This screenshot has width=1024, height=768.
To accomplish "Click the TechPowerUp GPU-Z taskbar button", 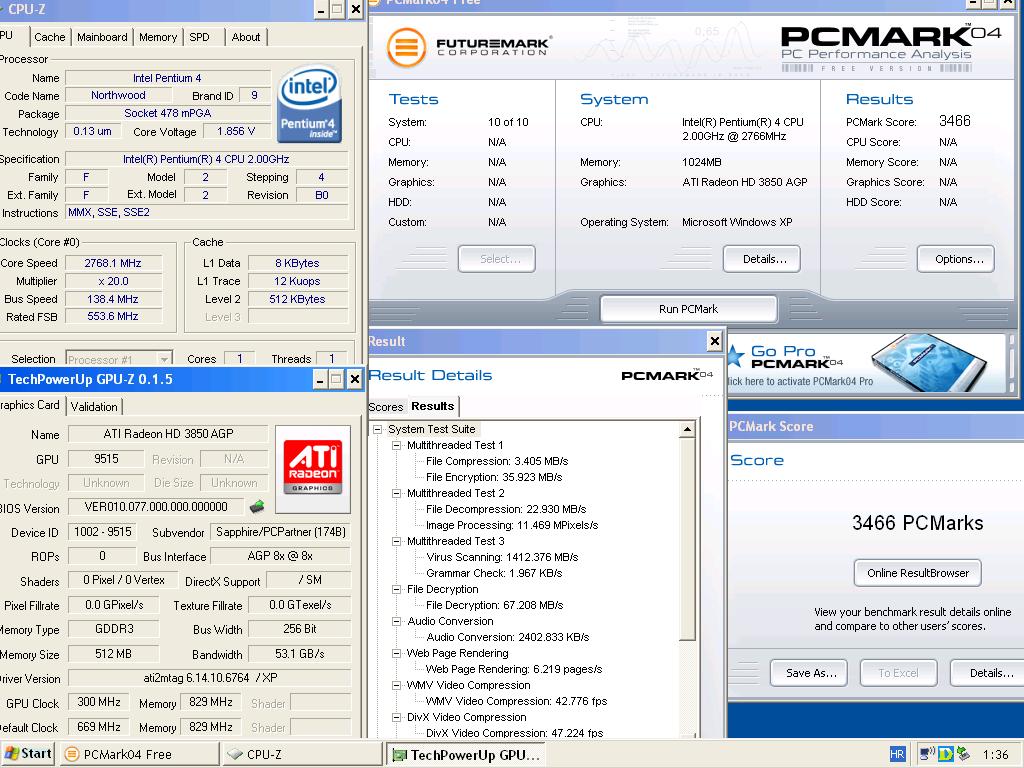I will click(464, 754).
